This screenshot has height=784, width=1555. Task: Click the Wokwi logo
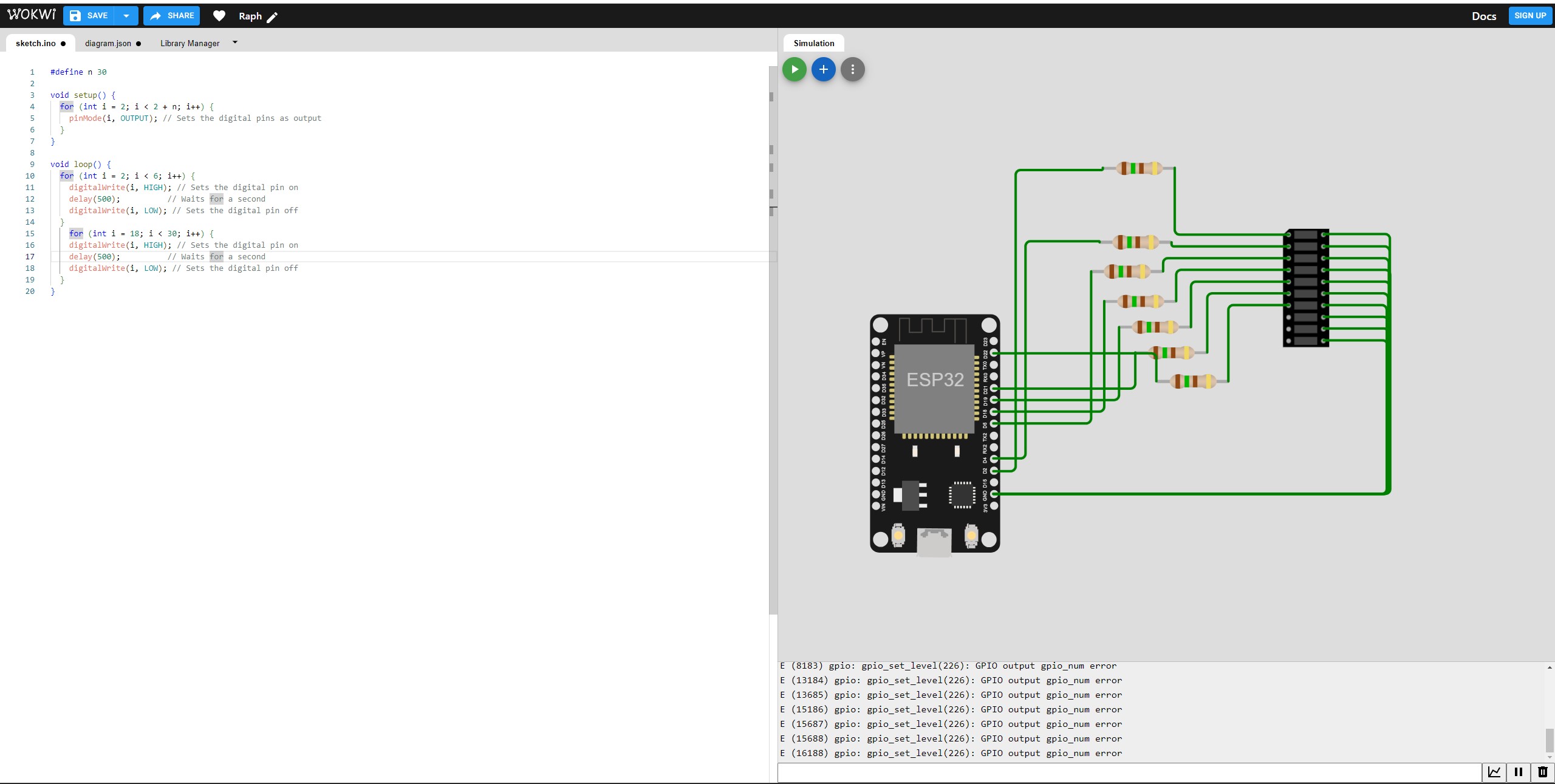click(x=31, y=15)
